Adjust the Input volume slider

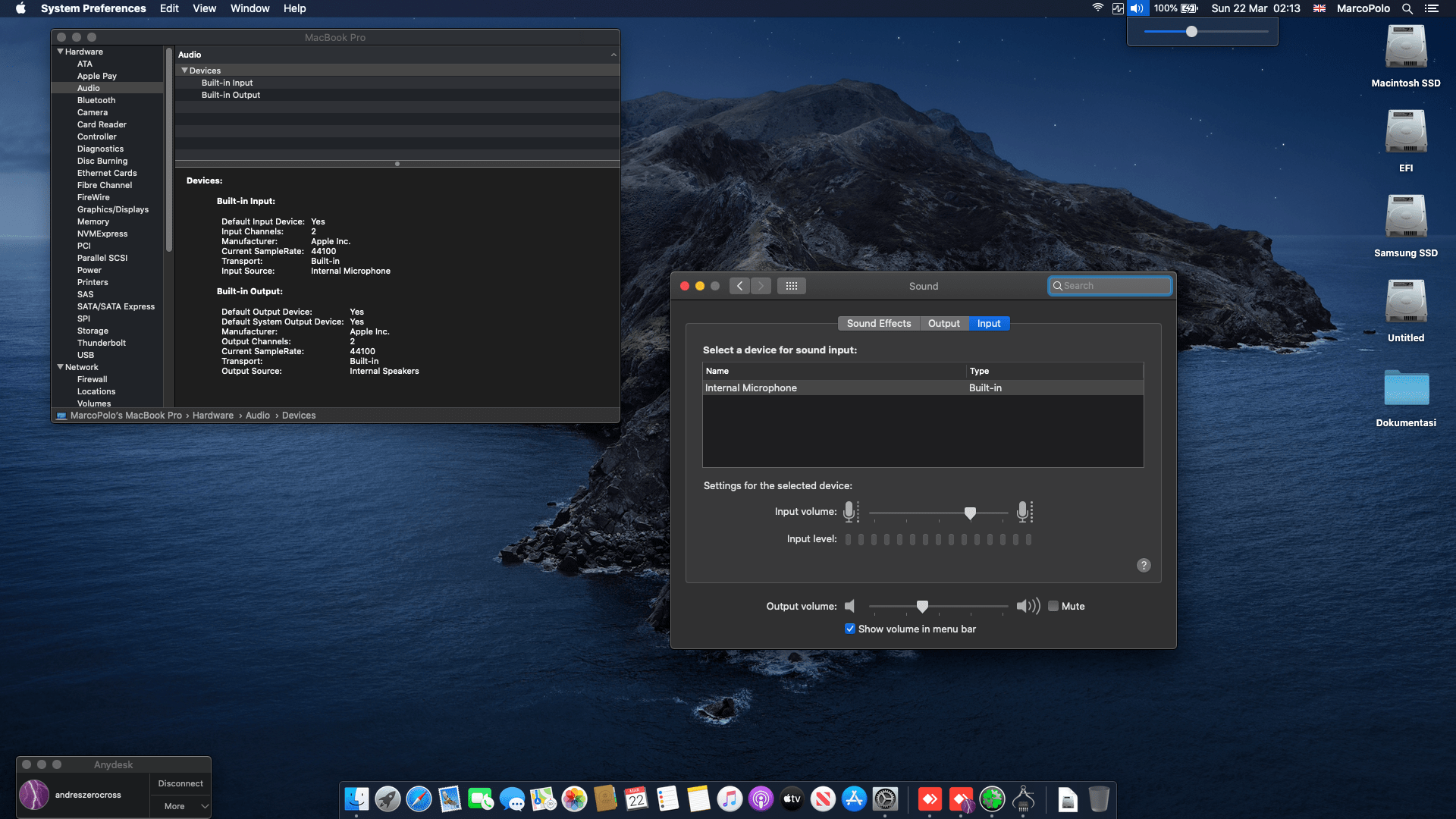click(970, 513)
